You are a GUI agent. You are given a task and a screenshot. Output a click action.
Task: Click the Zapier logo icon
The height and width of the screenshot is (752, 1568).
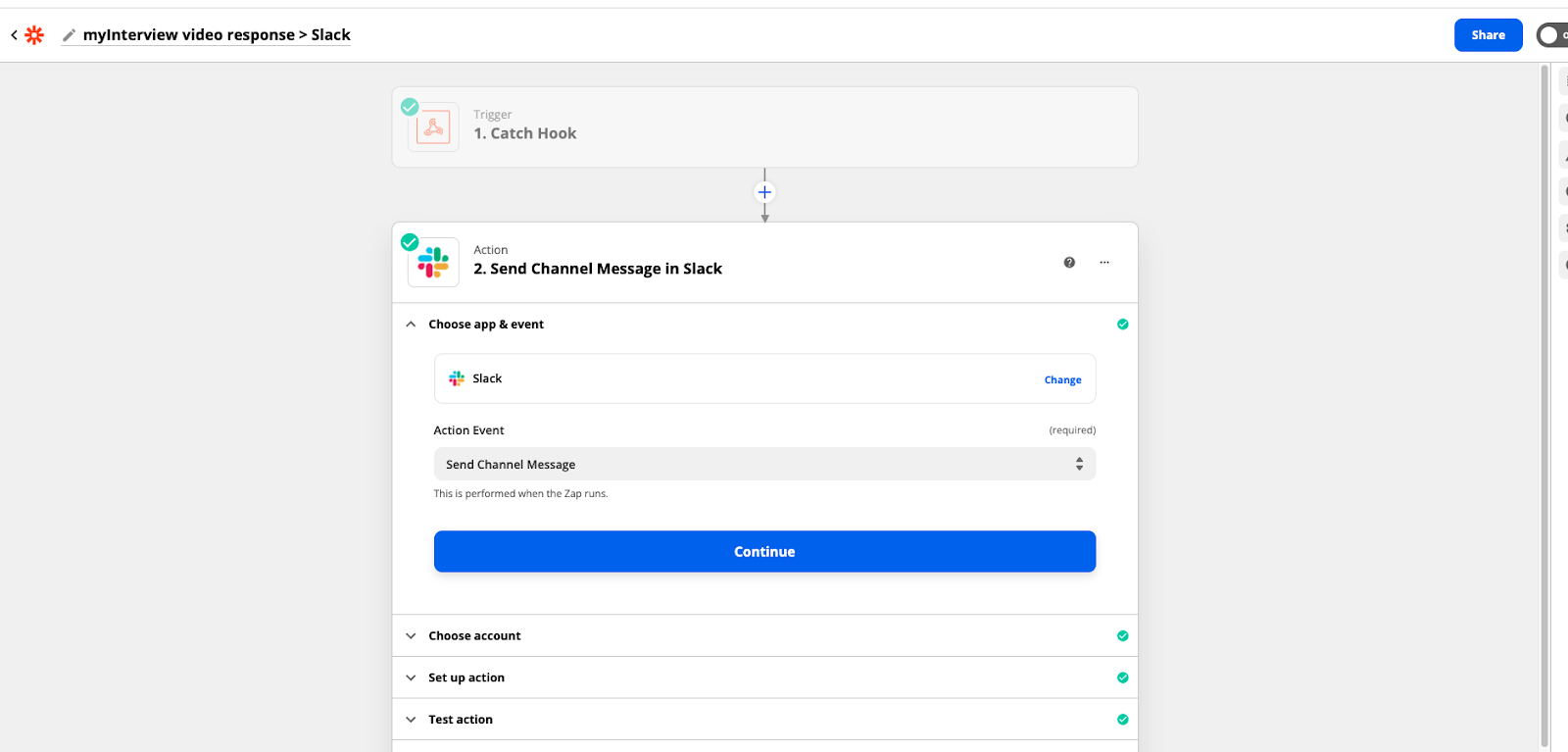click(34, 35)
